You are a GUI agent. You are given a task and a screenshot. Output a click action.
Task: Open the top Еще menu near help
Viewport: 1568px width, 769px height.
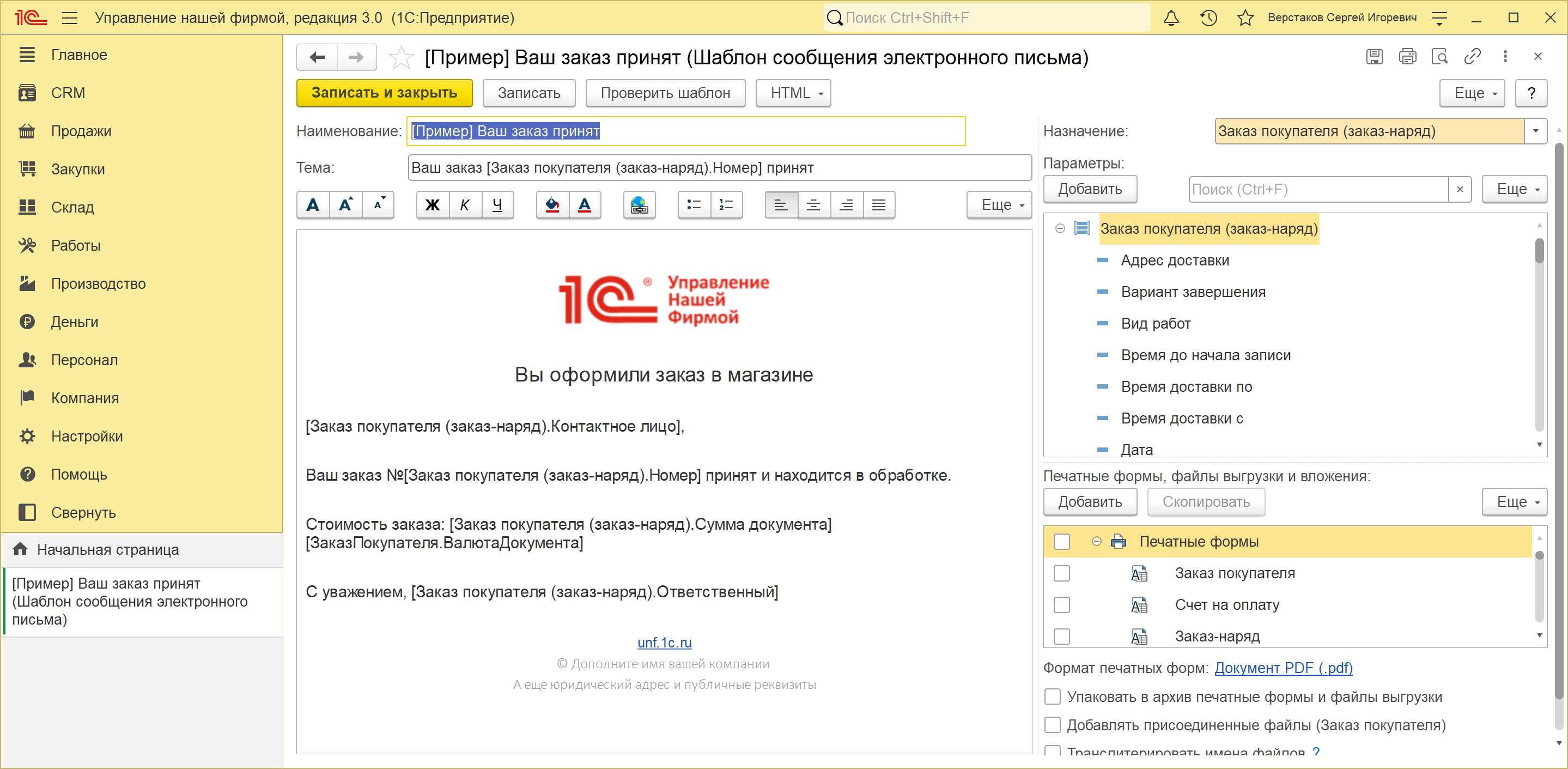(x=1472, y=93)
